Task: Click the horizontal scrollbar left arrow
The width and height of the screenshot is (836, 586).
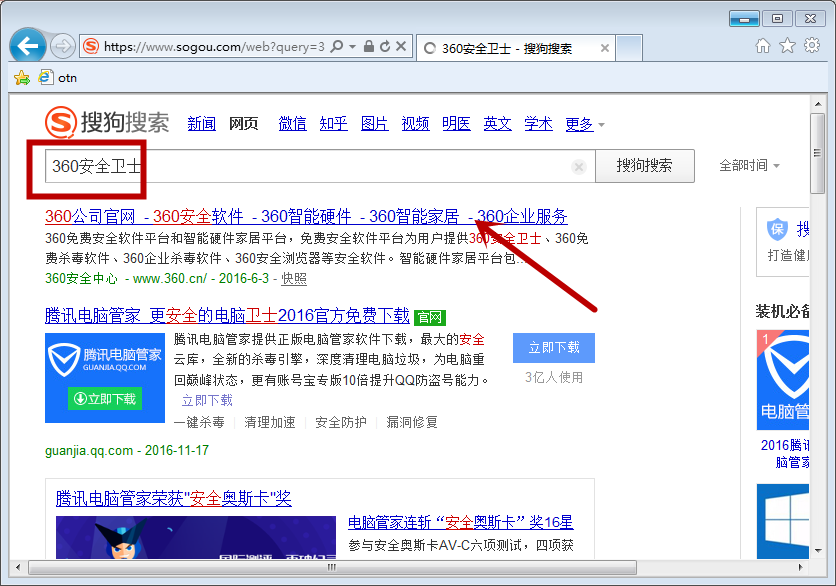Action: click(x=18, y=567)
